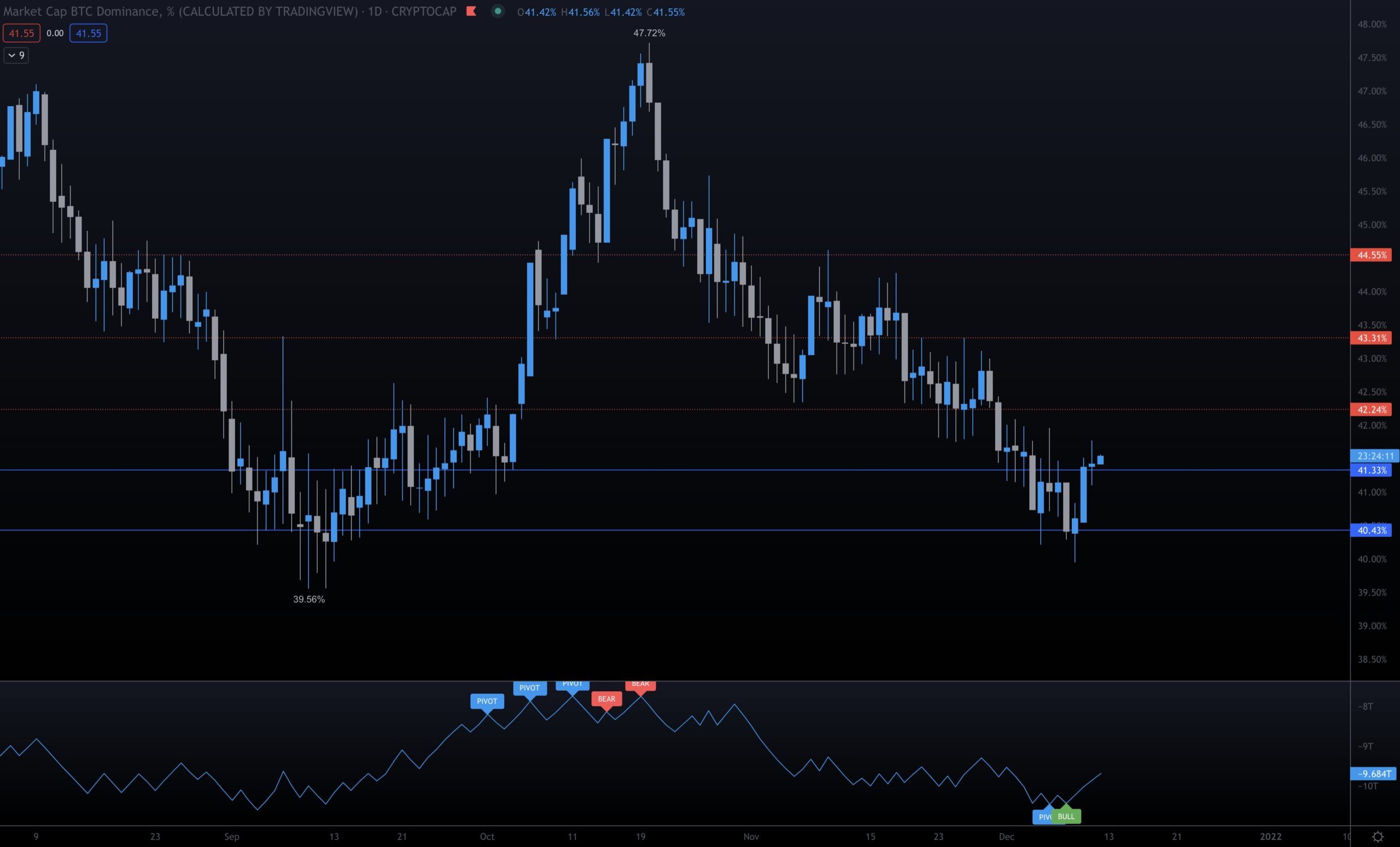The height and width of the screenshot is (847, 1400).
Task: Click the 39.56% low price label
Action: (x=308, y=599)
